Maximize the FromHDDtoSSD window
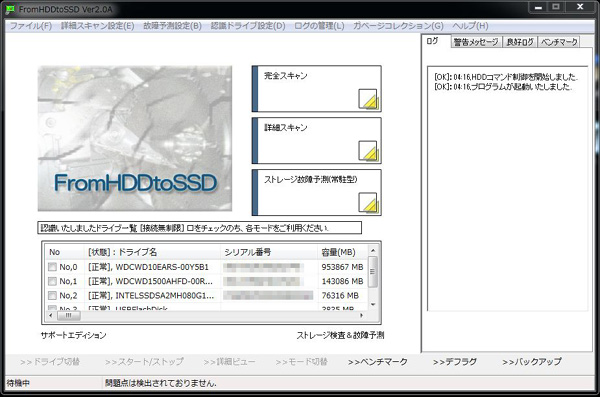Image resolution: width=600 pixels, height=397 pixels. 556,7
